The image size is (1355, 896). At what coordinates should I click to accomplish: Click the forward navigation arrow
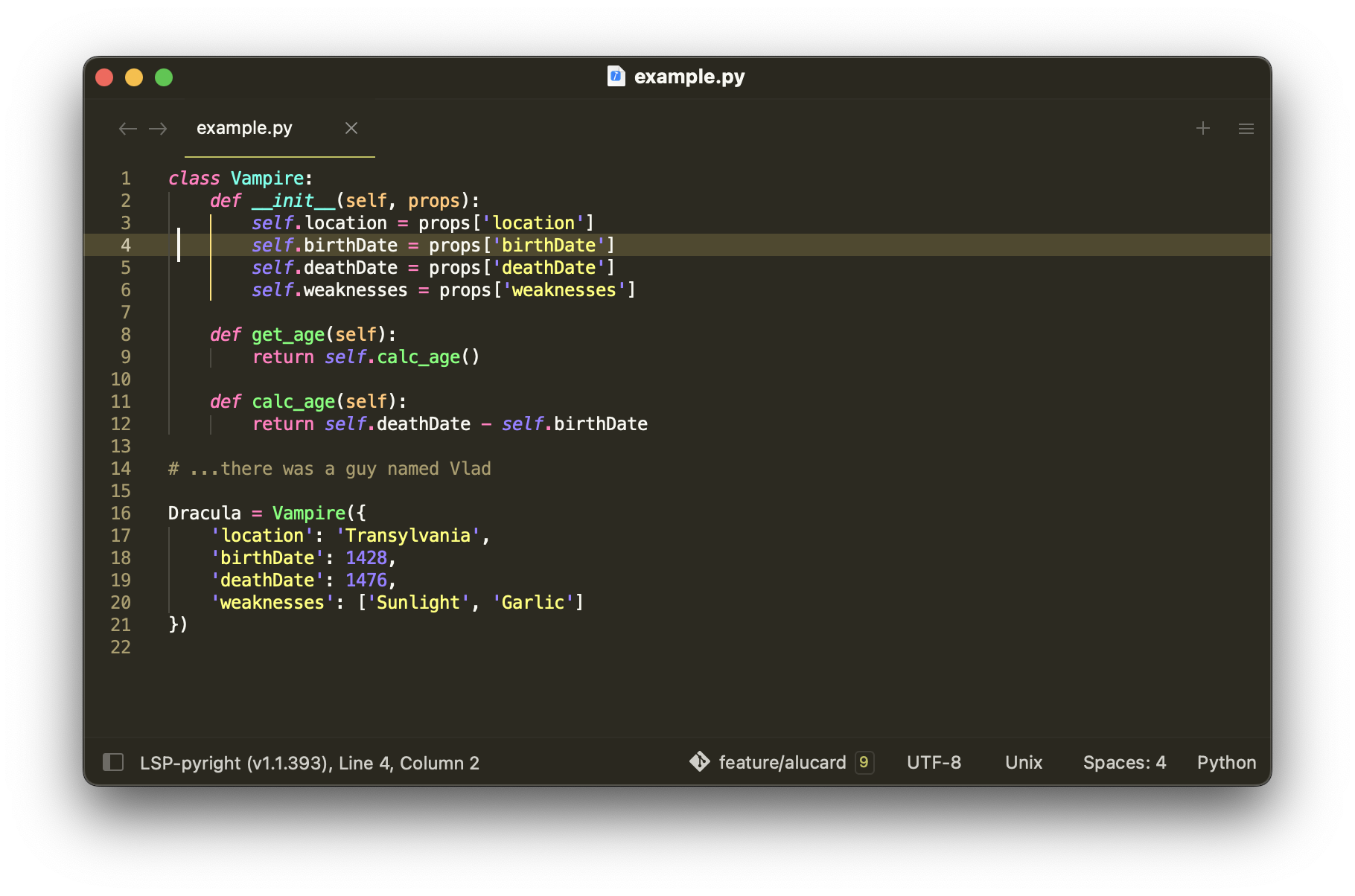[x=158, y=129]
